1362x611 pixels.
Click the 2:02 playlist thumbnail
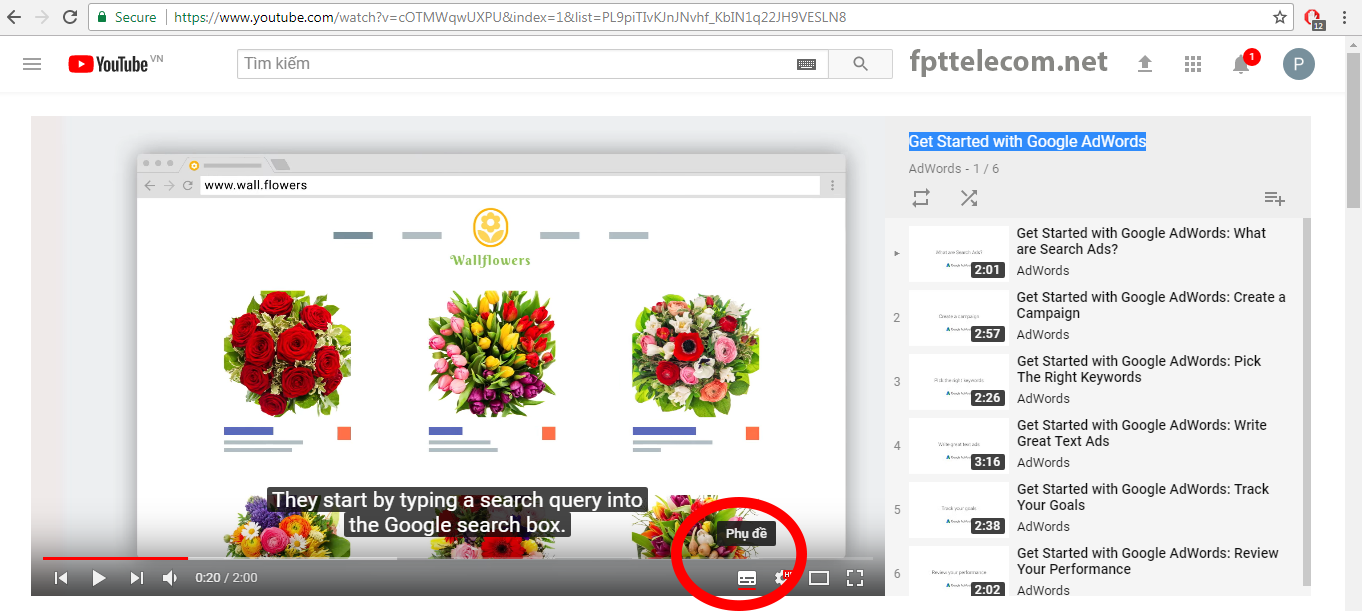[x=958, y=572]
